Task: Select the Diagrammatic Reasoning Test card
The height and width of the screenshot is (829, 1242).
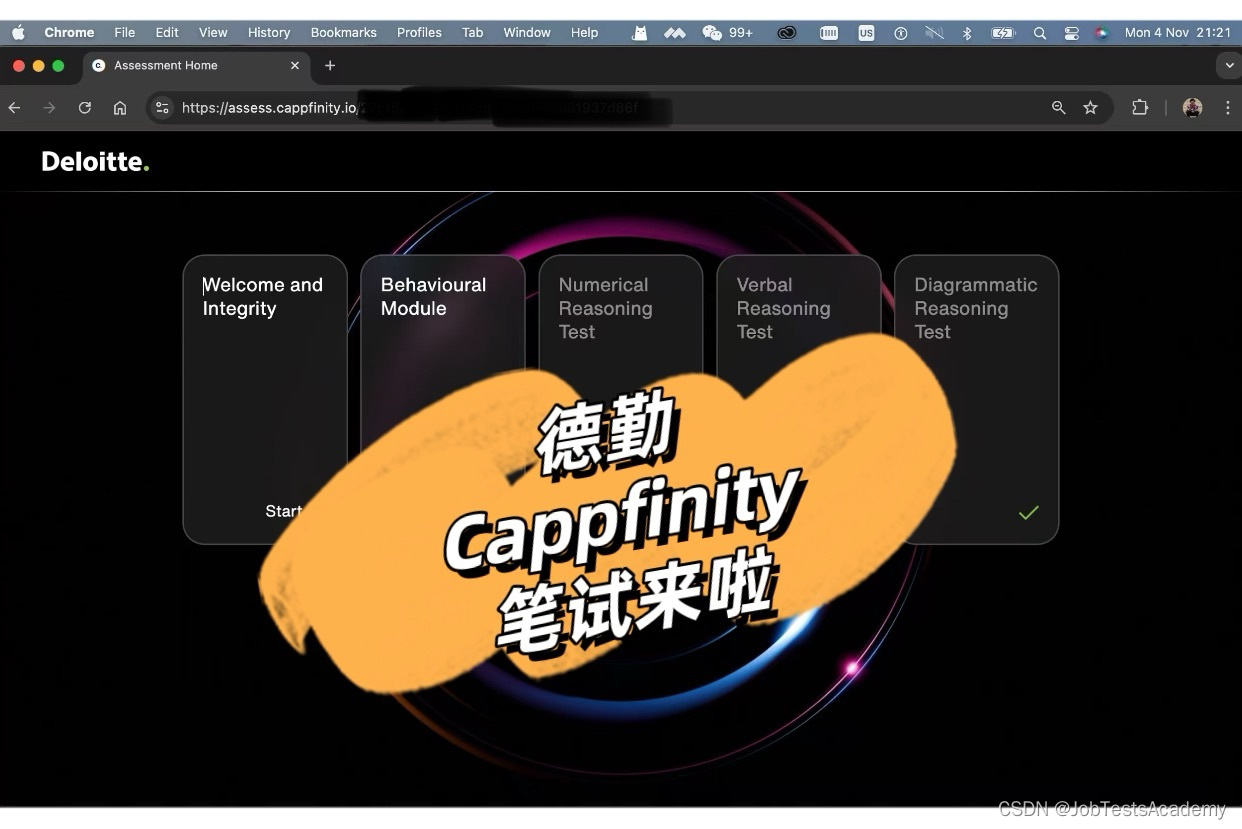Action: coord(977,399)
